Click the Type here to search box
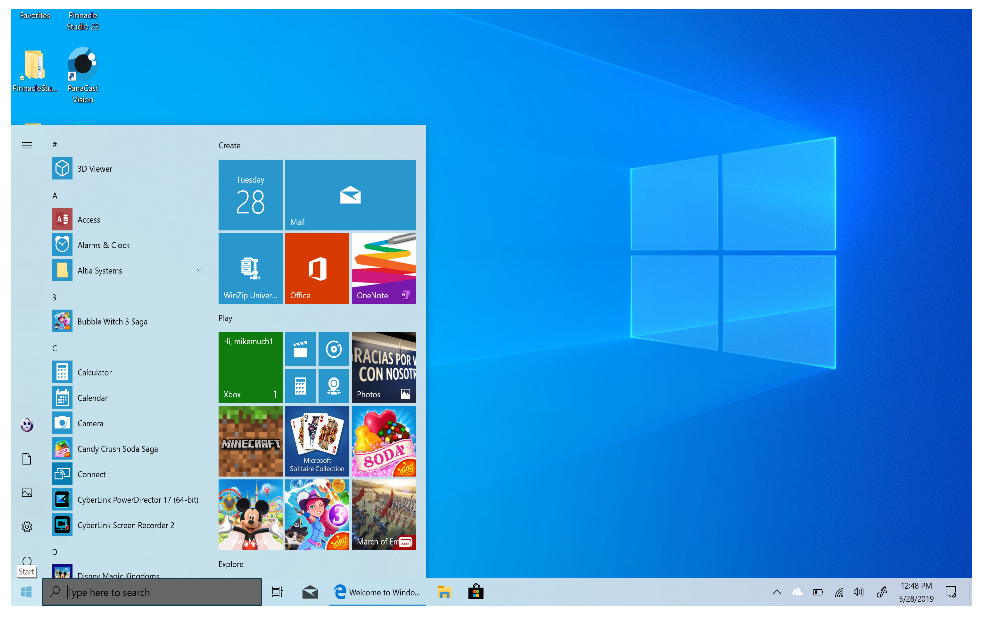The height and width of the screenshot is (617, 982). 152,592
